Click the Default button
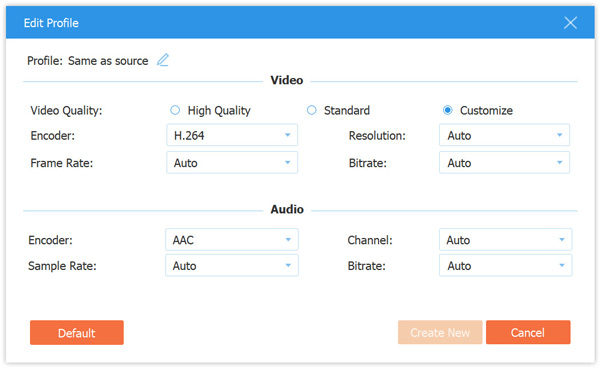 point(77,333)
